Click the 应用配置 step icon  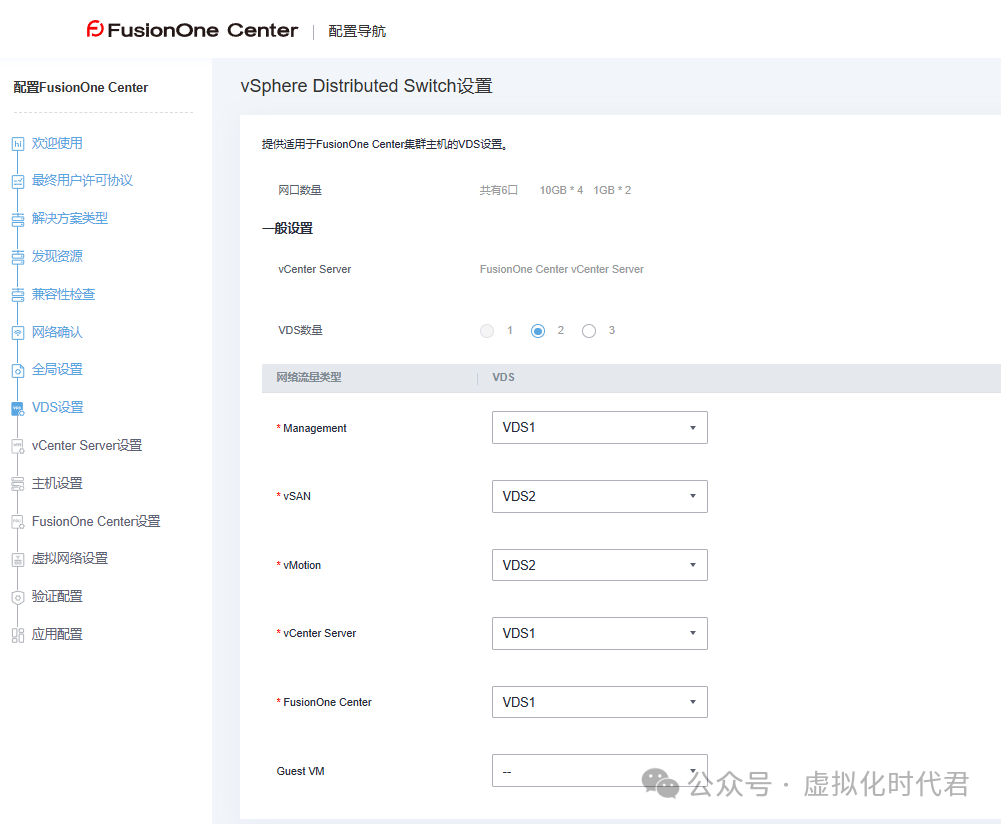pyautogui.click(x=18, y=635)
